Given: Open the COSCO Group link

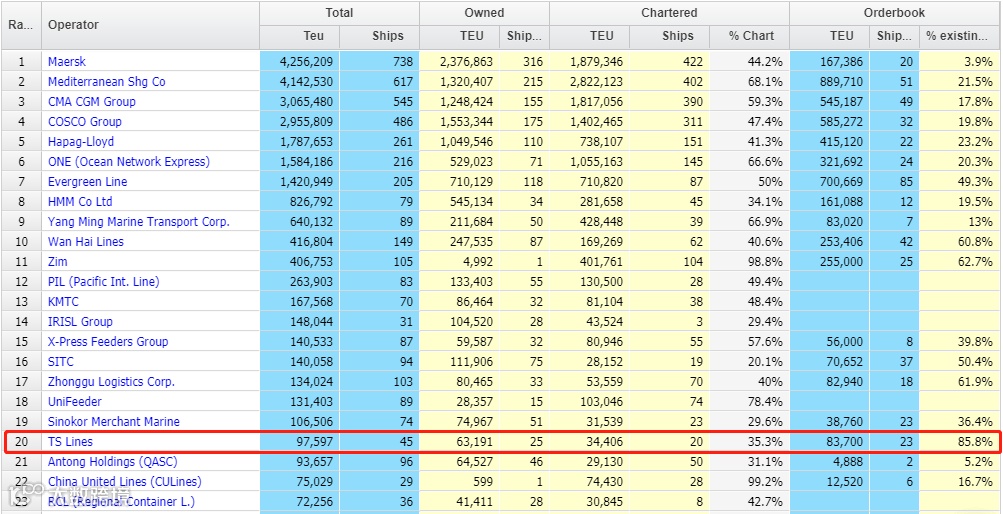Looking at the screenshot, I should click(84, 121).
